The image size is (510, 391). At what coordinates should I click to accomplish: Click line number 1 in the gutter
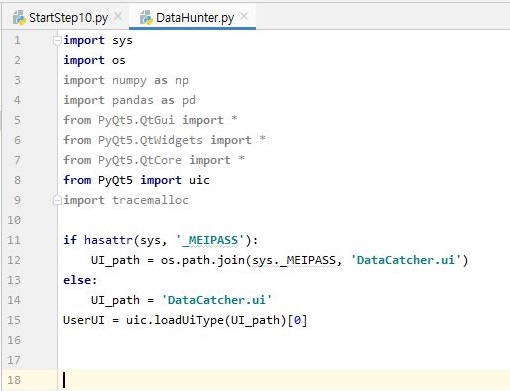tap(17, 40)
